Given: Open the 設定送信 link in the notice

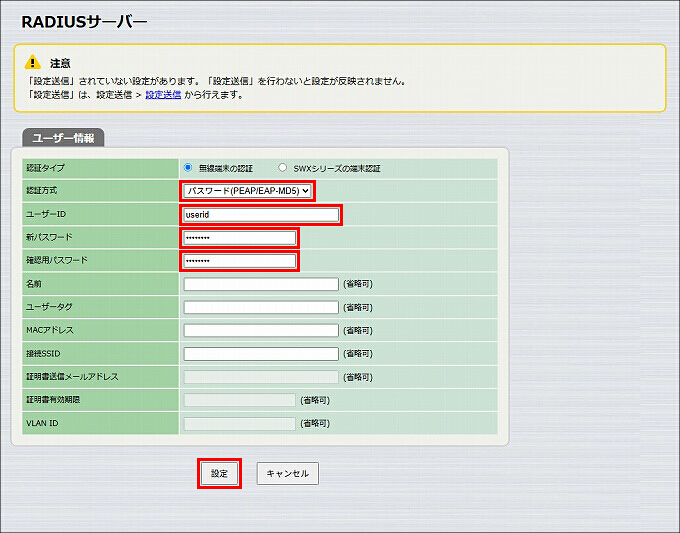Looking at the screenshot, I should [x=163, y=95].
